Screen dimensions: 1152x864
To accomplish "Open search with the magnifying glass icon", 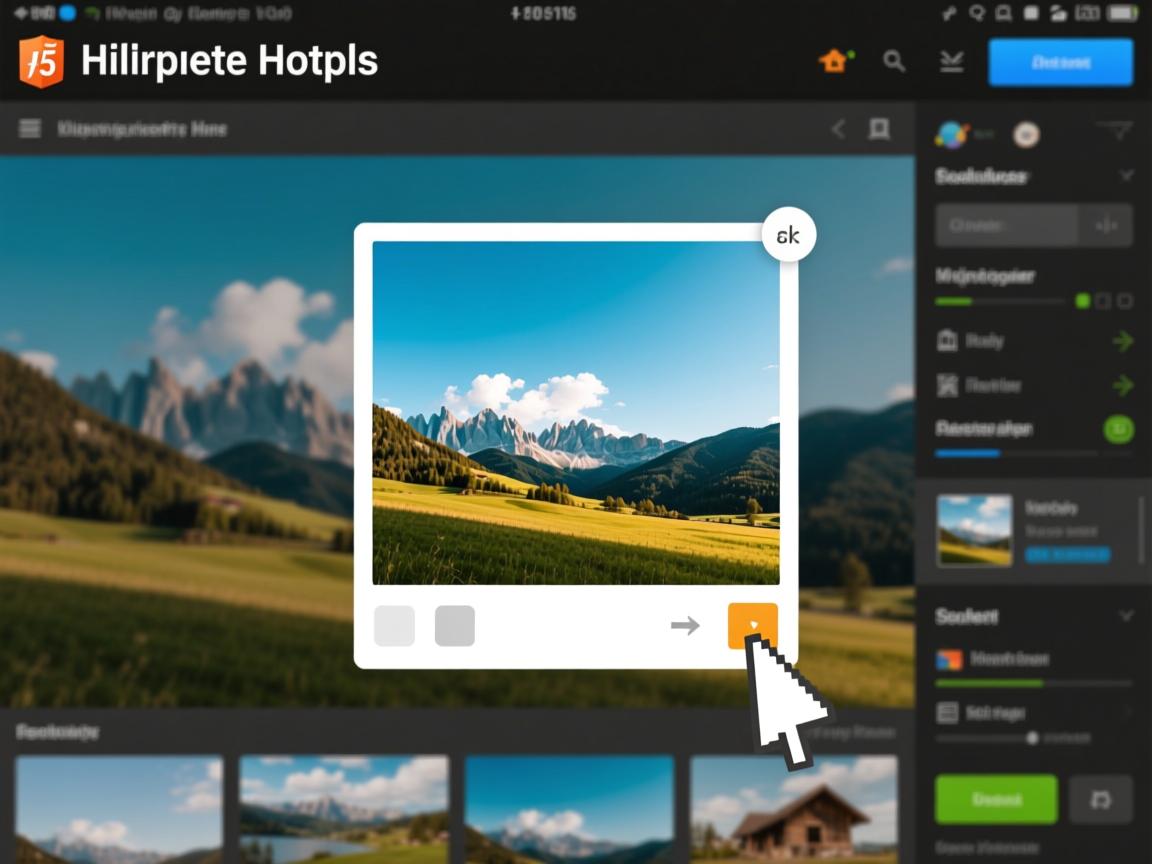I will [894, 62].
